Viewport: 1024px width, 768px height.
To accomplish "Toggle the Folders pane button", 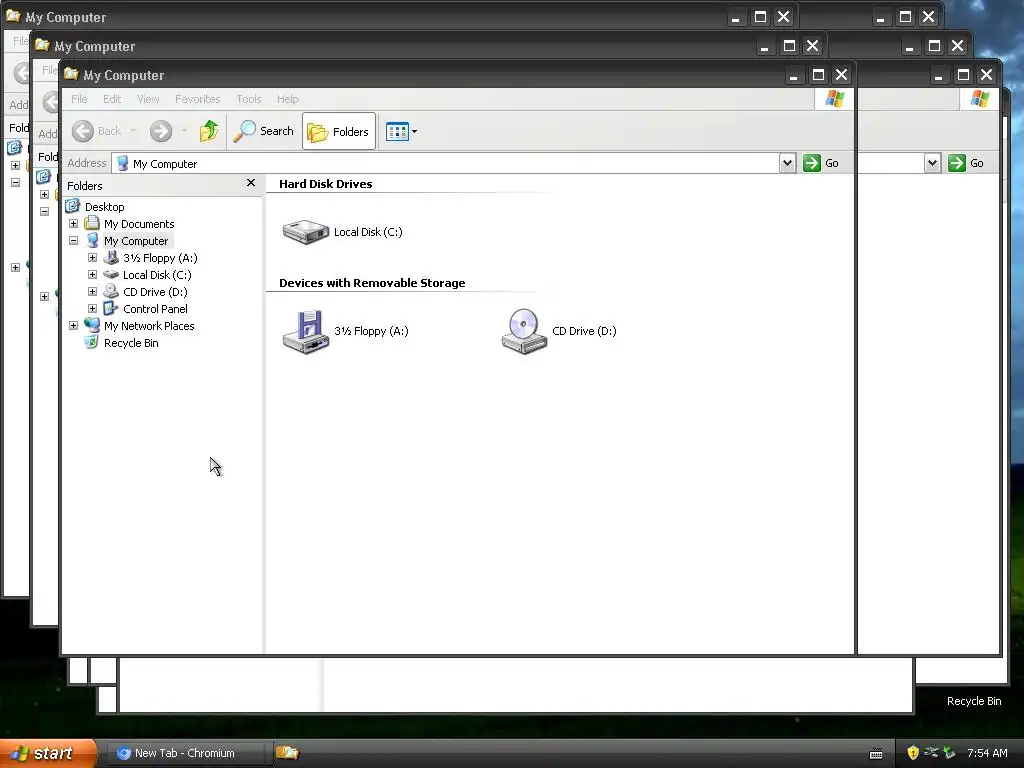I will (339, 131).
